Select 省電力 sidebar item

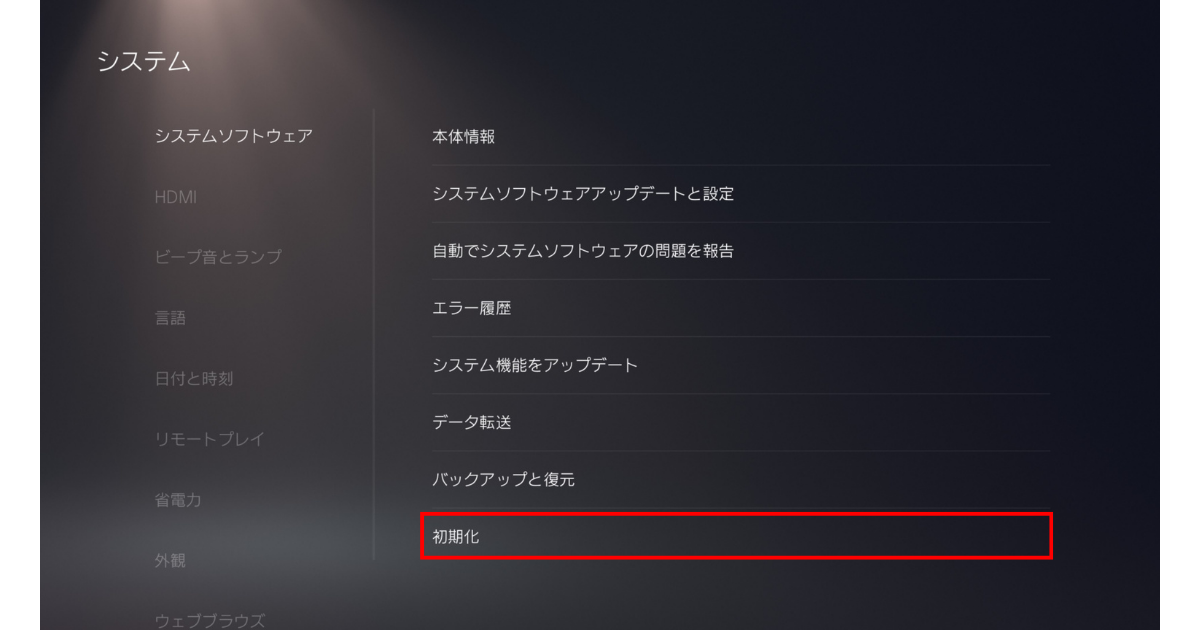coord(178,500)
